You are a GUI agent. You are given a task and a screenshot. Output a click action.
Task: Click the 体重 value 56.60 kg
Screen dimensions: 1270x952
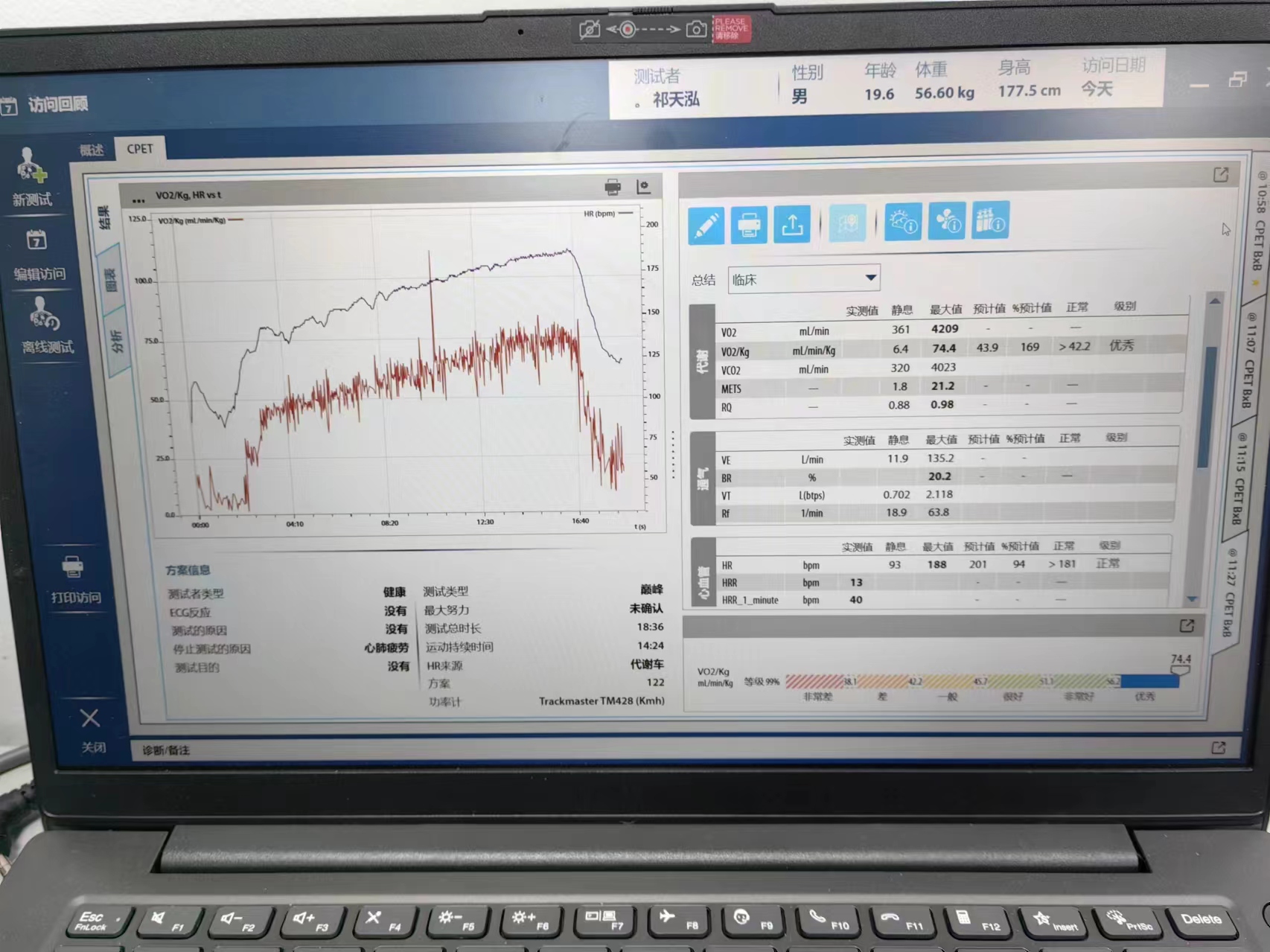pos(945,93)
